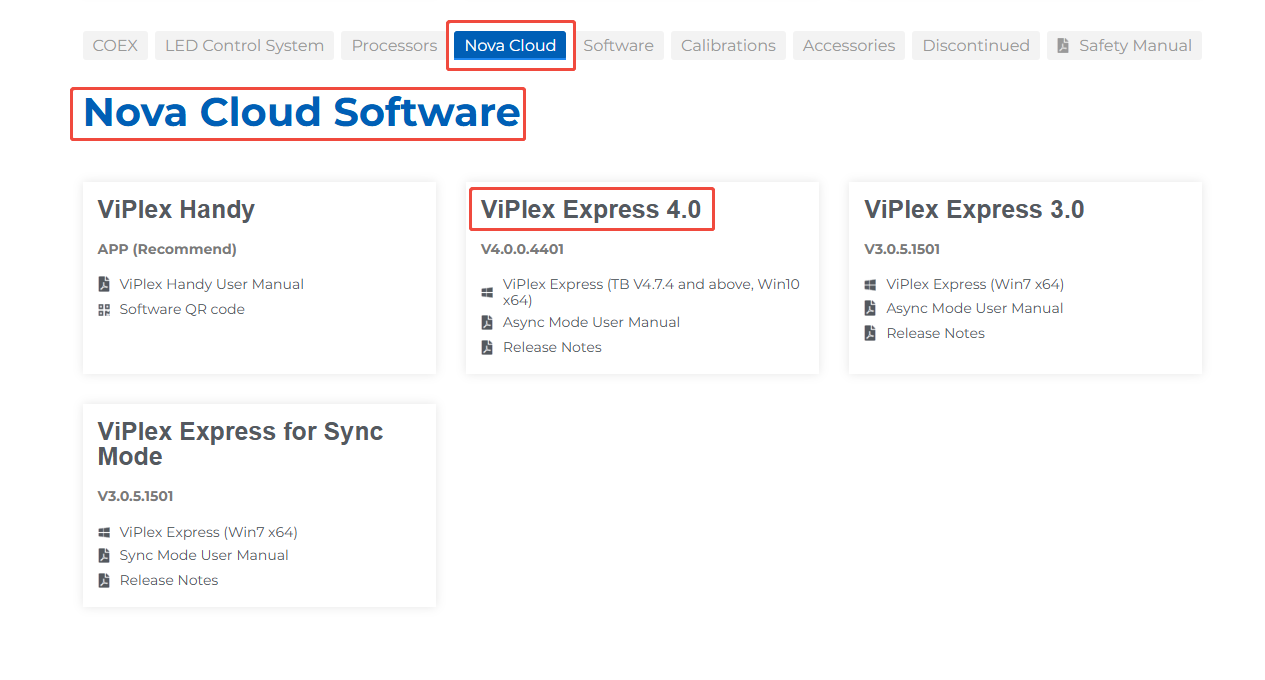Screen dimensions: 1265x680
Task: Click Windows icon in ViPlex Express 4.0 card
Action: point(487,292)
